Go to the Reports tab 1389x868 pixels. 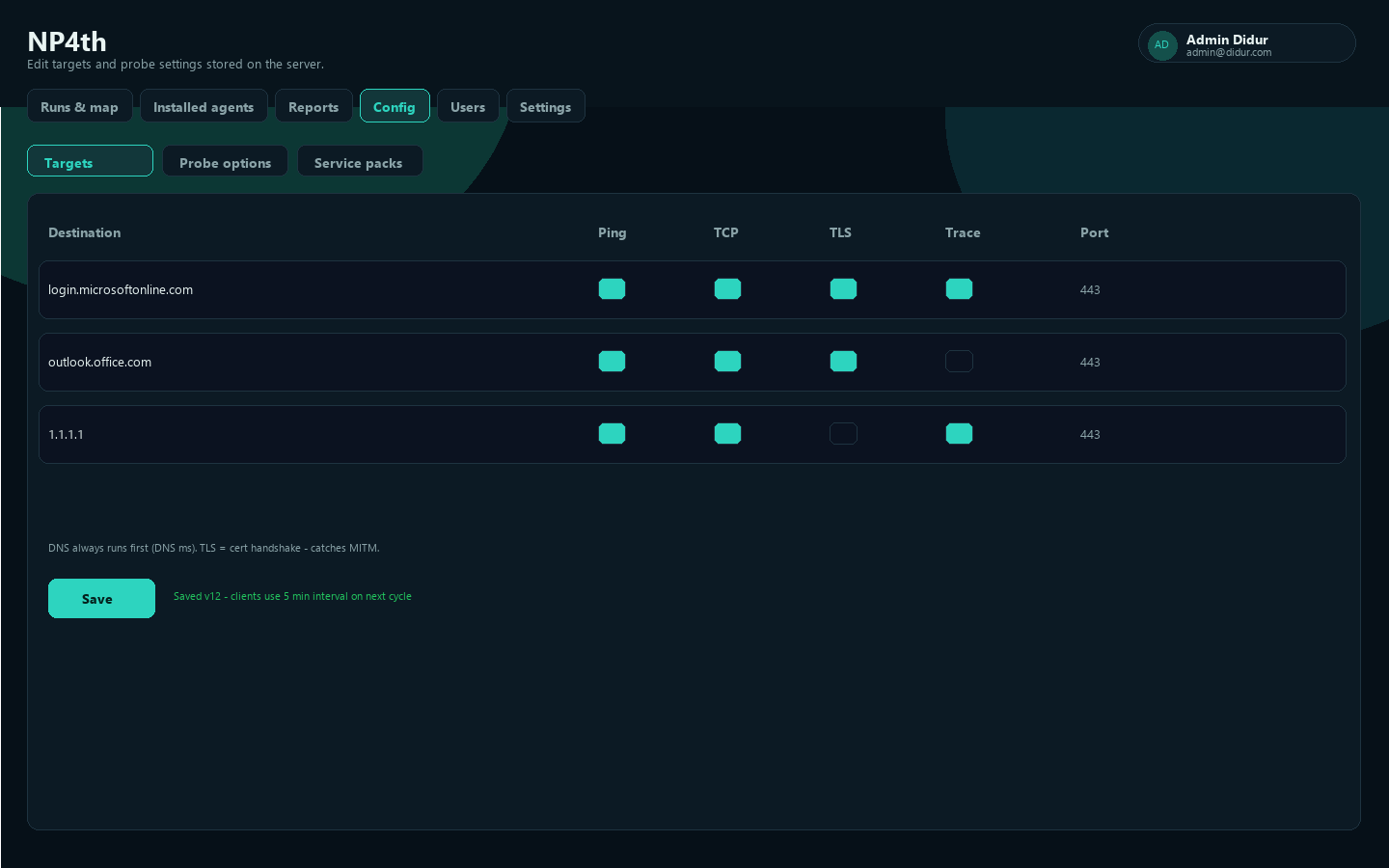click(313, 106)
